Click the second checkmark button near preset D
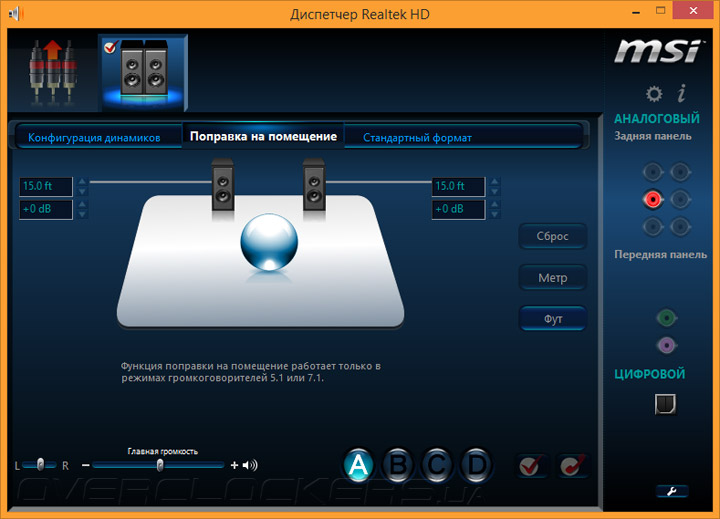Screen dimensions: 720x519 pyautogui.click(x=572, y=466)
